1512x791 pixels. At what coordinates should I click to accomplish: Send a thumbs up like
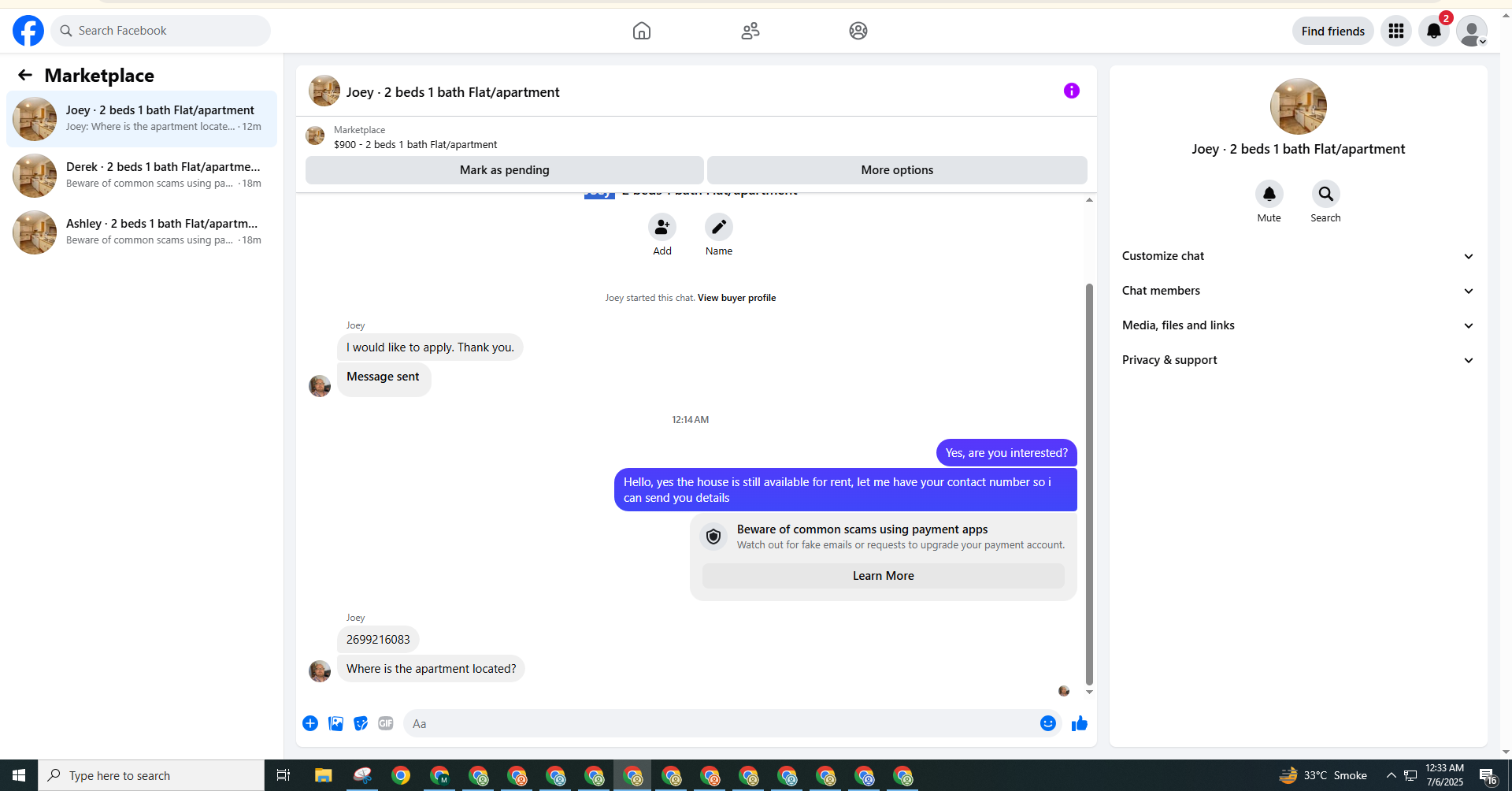pyautogui.click(x=1080, y=723)
